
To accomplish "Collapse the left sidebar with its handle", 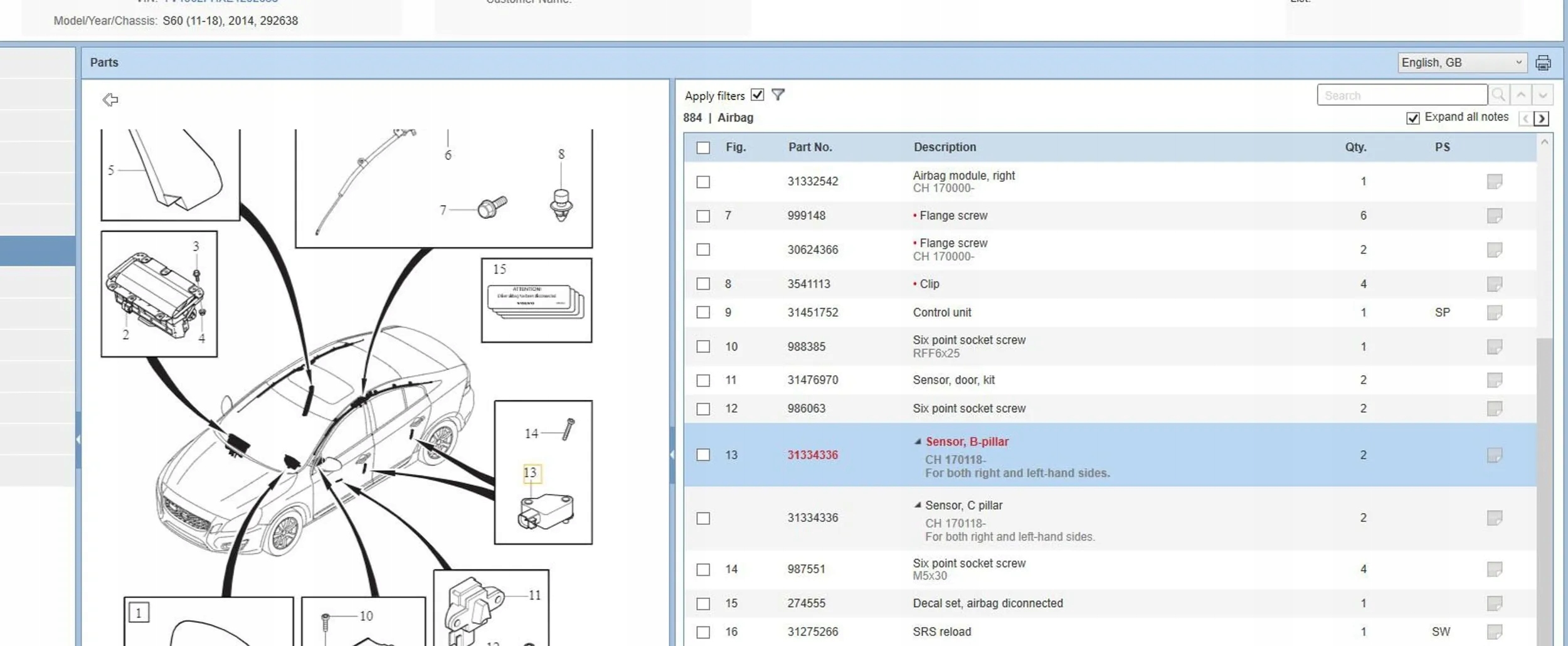I will pos(78,440).
